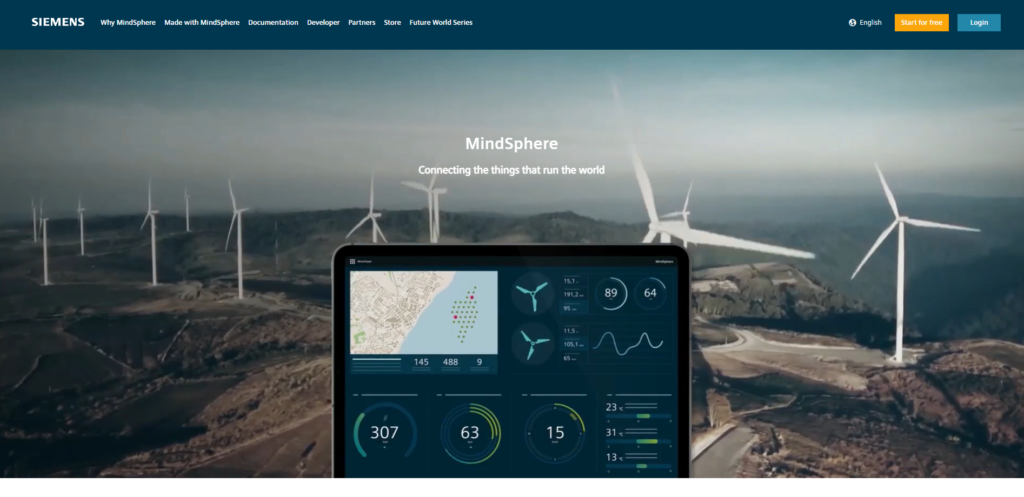Click the circular gauge showing 64
The width and height of the screenshot is (1024, 497).
point(650,294)
